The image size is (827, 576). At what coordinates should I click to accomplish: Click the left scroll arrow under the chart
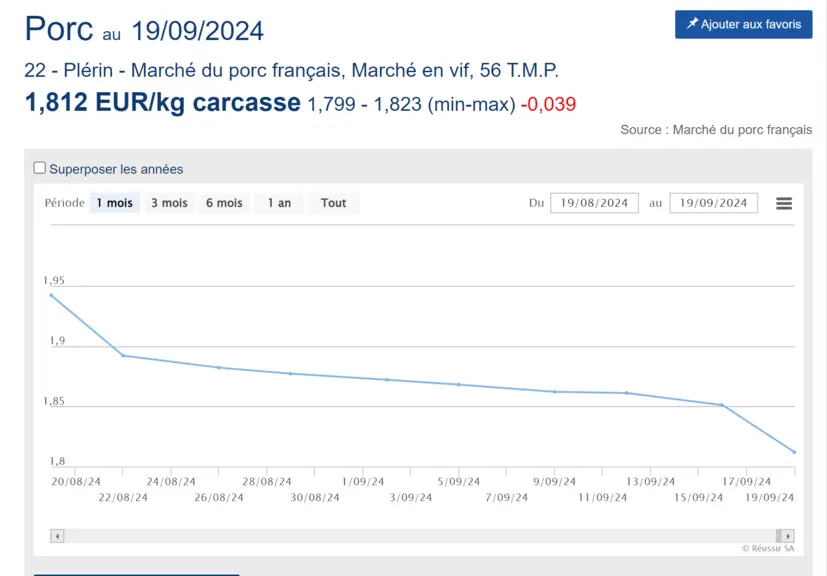point(57,536)
